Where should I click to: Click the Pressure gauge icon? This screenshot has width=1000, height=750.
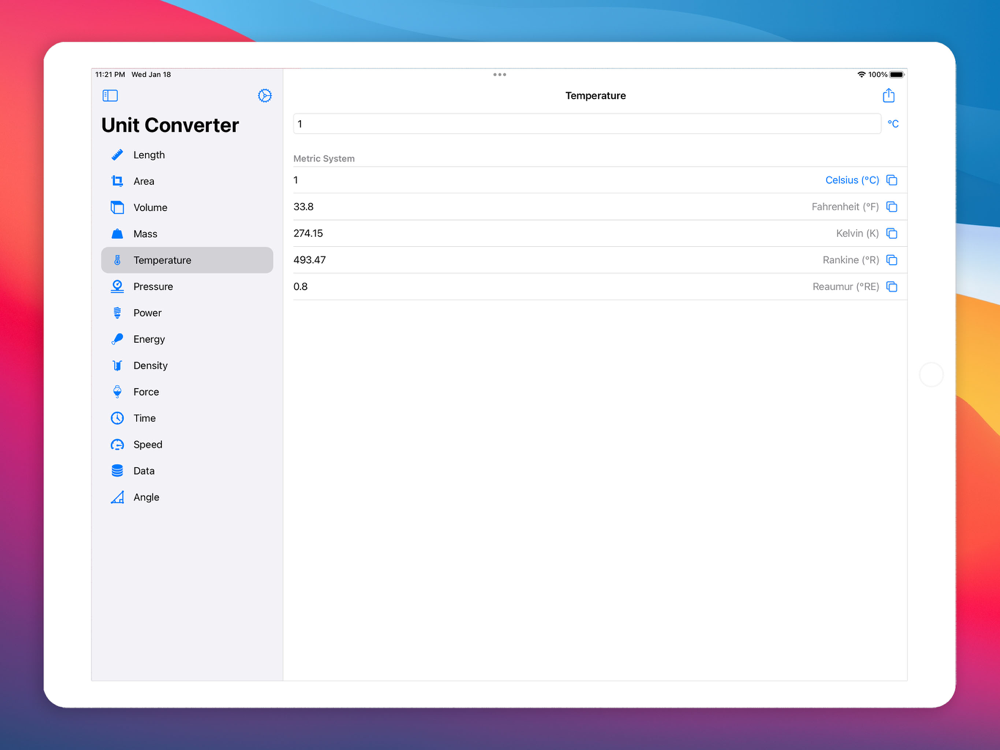pyautogui.click(x=117, y=286)
